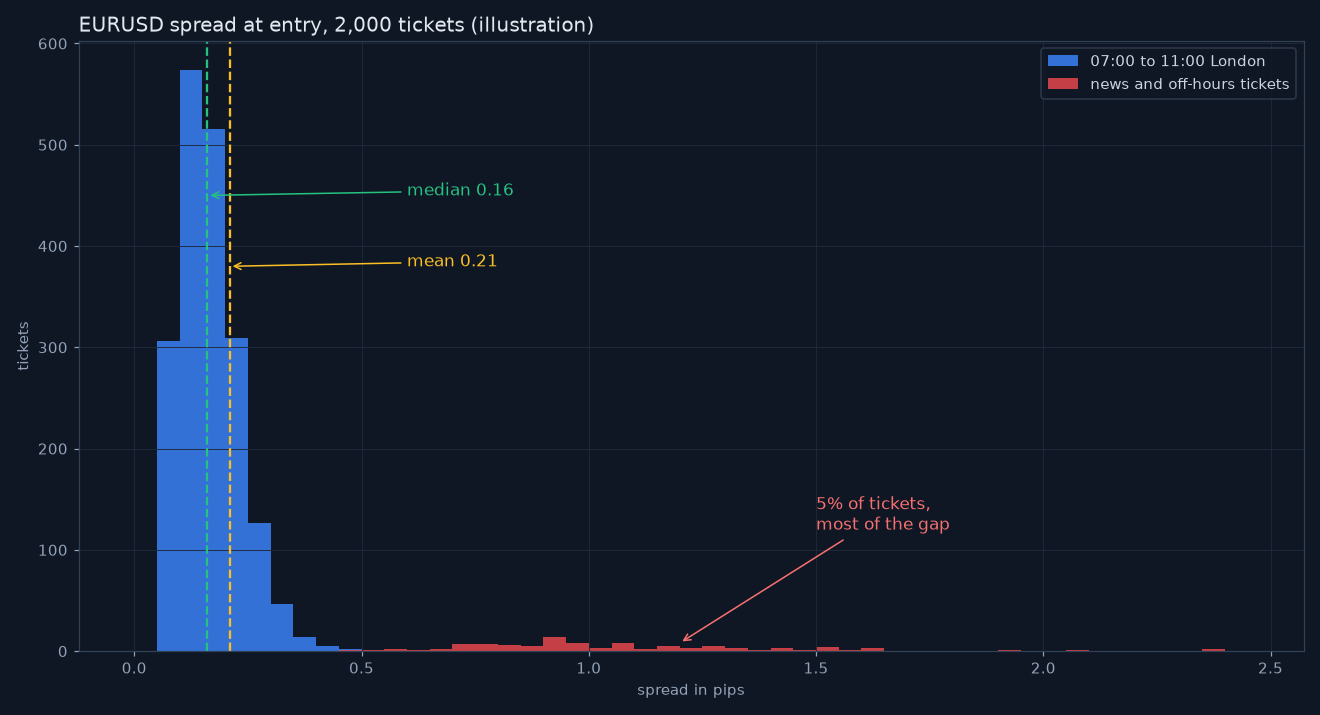The height and width of the screenshot is (715, 1320).
Task: Click the blue legend swatch for London hours
Action: point(1062,61)
